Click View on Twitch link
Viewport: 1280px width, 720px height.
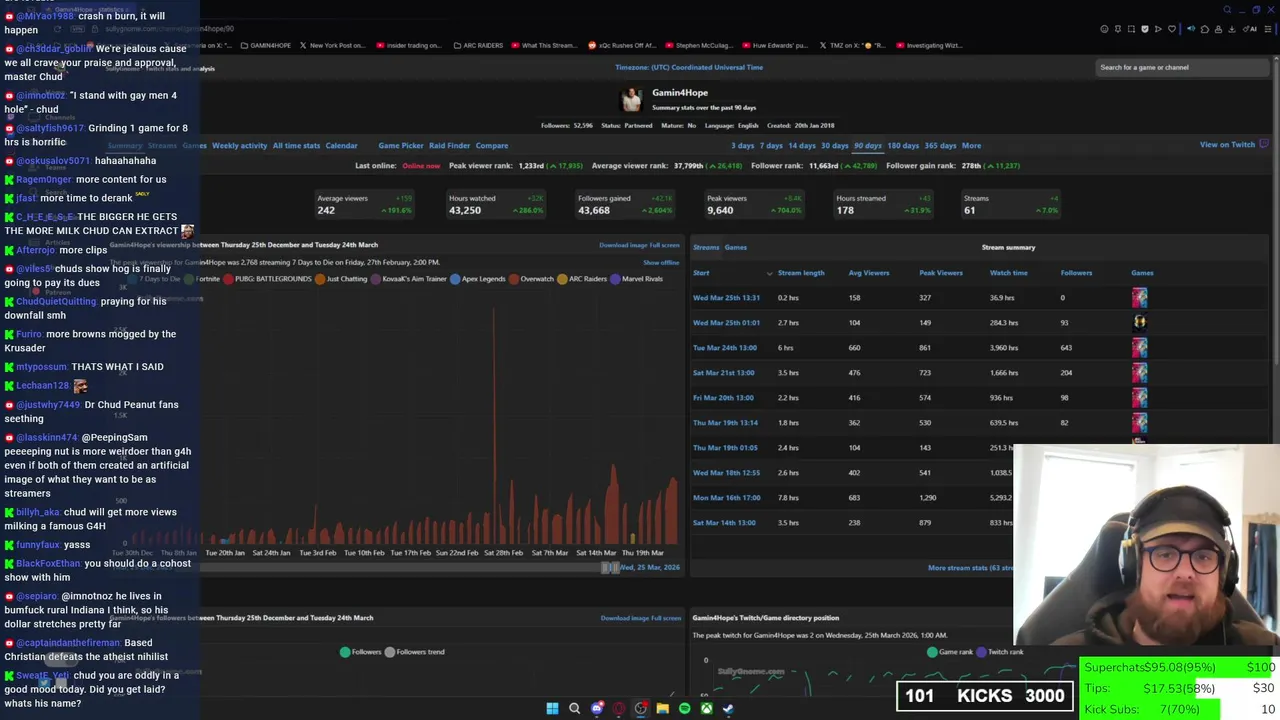tap(1227, 145)
